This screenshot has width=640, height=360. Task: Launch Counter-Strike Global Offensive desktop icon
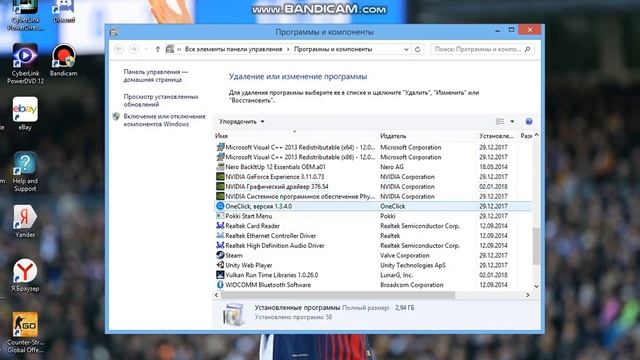(x=25, y=332)
